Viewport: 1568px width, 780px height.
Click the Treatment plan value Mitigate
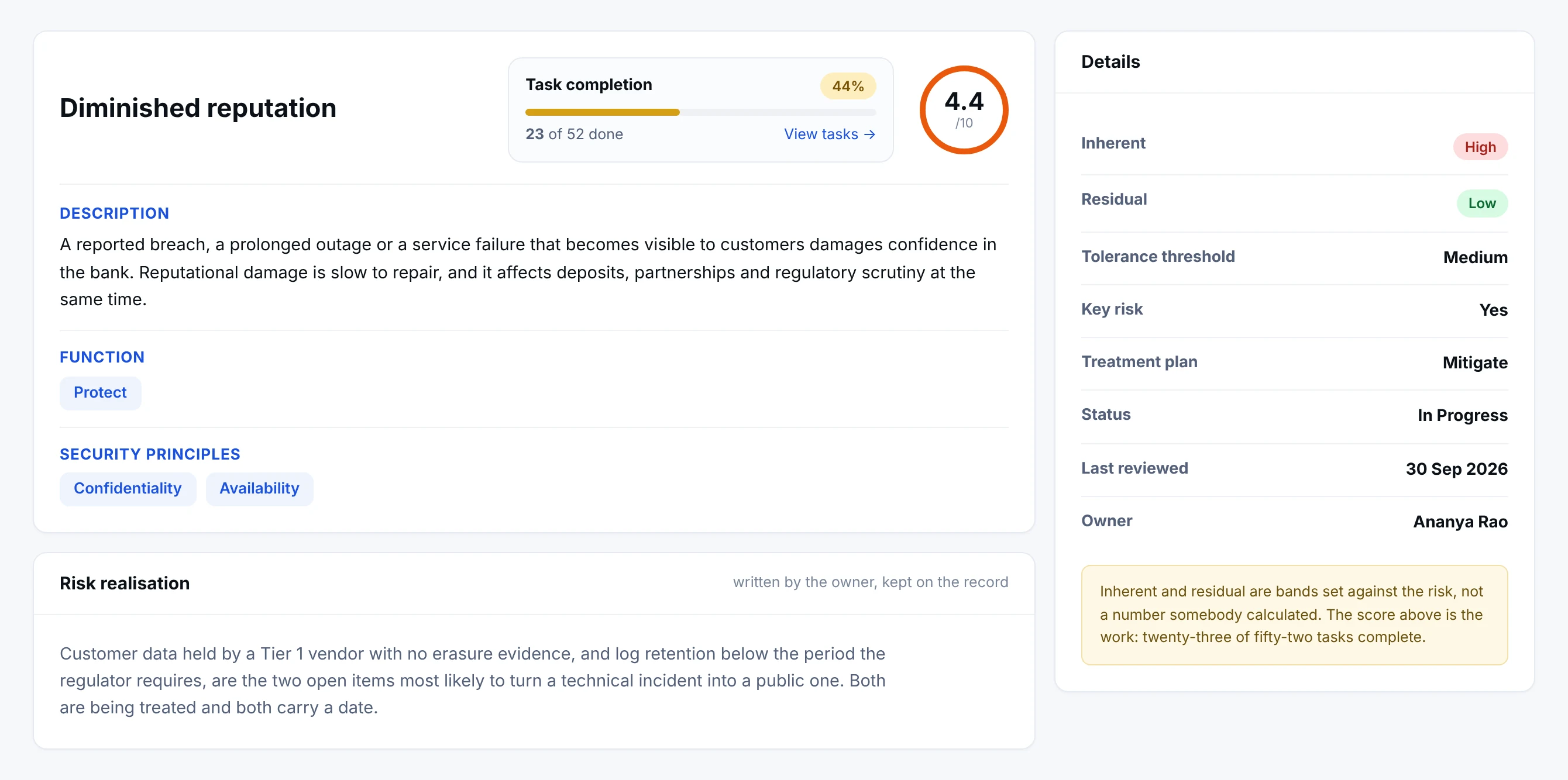(x=1474, y=363)
